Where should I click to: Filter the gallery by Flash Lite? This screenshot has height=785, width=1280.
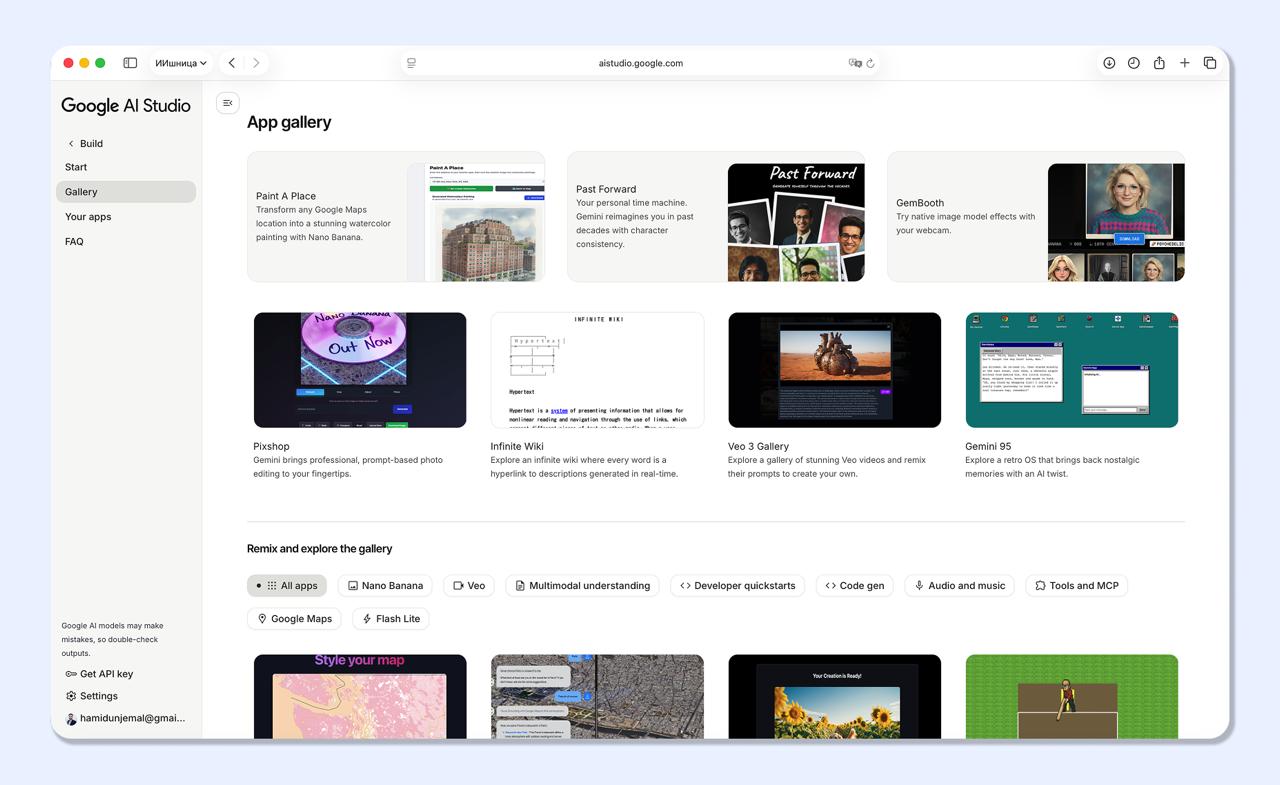point(391,619)
